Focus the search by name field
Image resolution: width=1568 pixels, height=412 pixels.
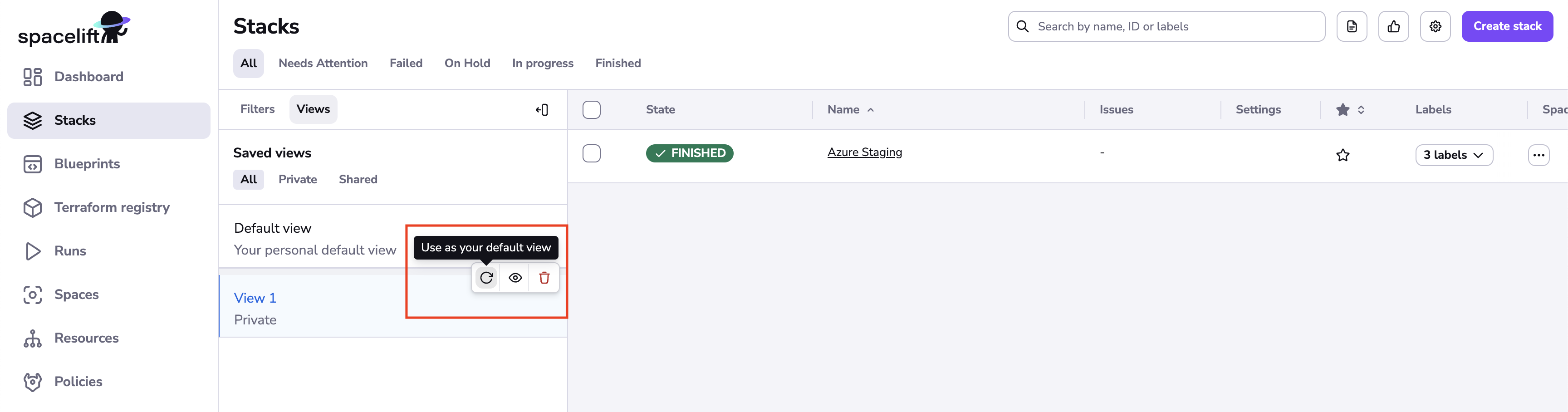click(1175, 26)
